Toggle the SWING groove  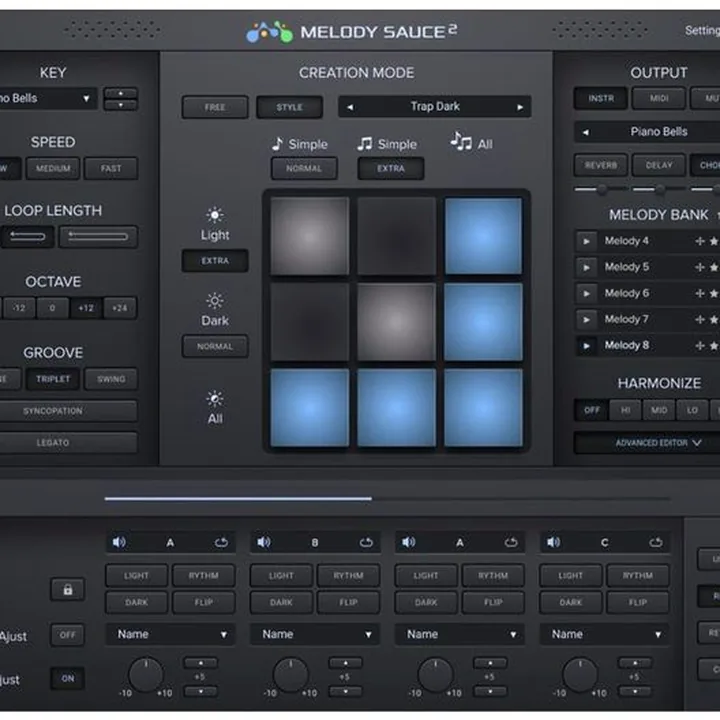point(111,379)
